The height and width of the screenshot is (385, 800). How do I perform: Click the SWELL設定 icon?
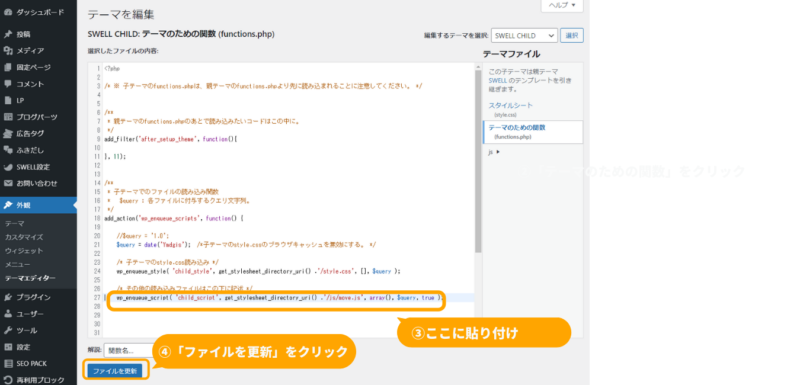8,167
